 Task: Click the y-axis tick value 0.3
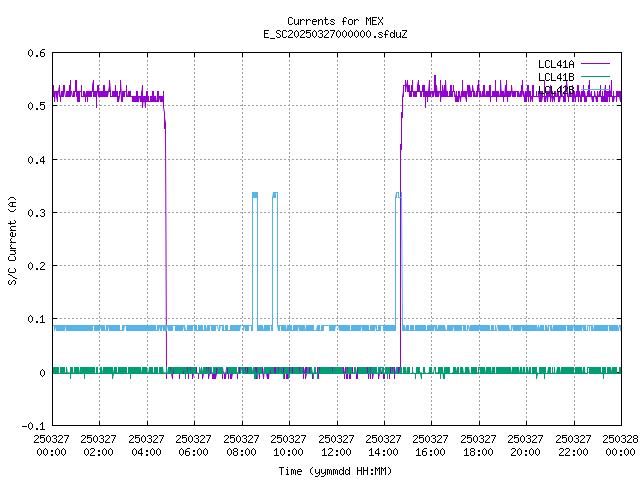coord(36,213)
